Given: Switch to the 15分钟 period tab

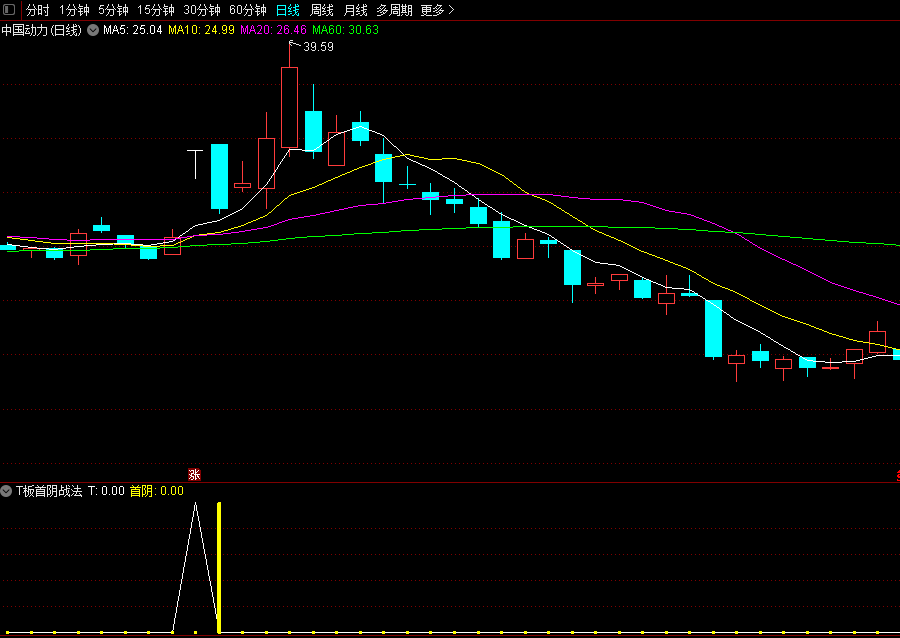Looking at the screenshot, I should coord(156,10).
